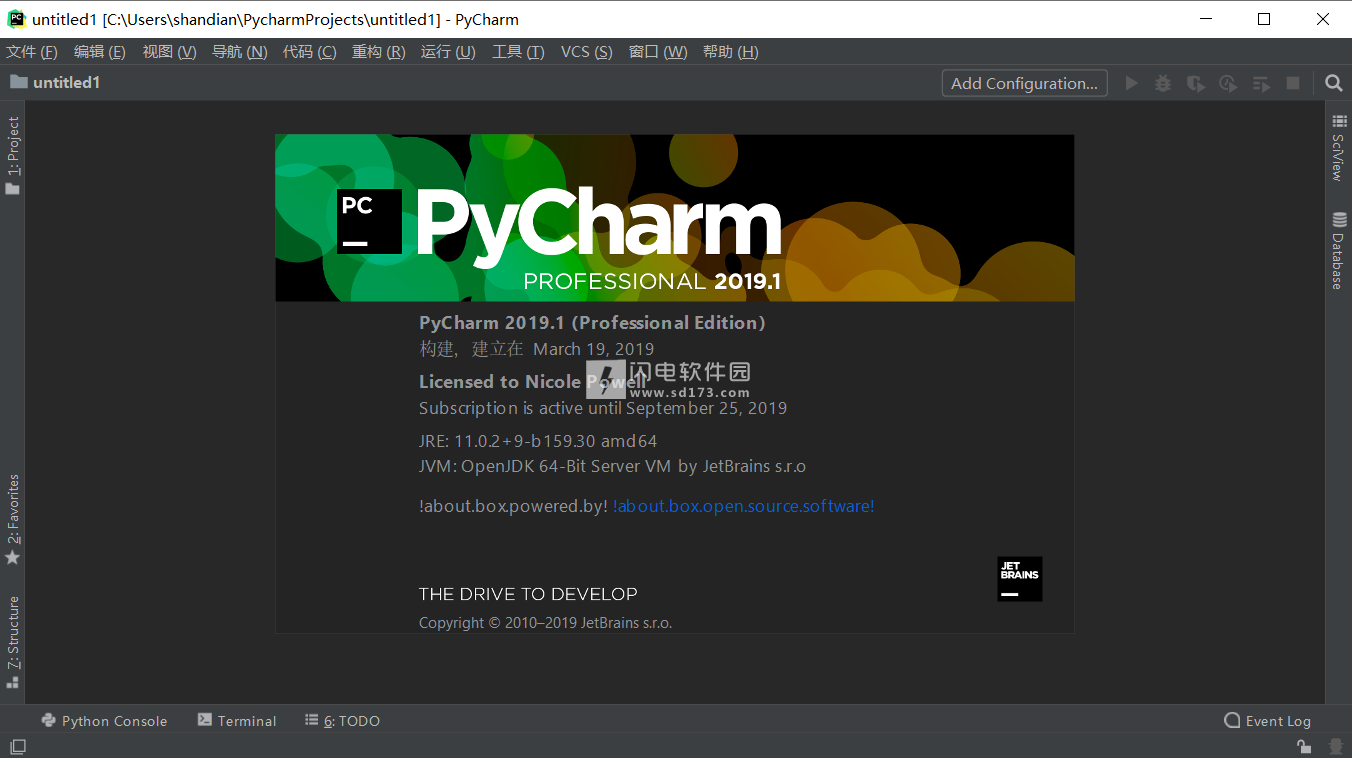Open the 窗口 (W) menu
Image resolution: width=1352 pixels, height=758 pixels.
[x=657, y=52]
